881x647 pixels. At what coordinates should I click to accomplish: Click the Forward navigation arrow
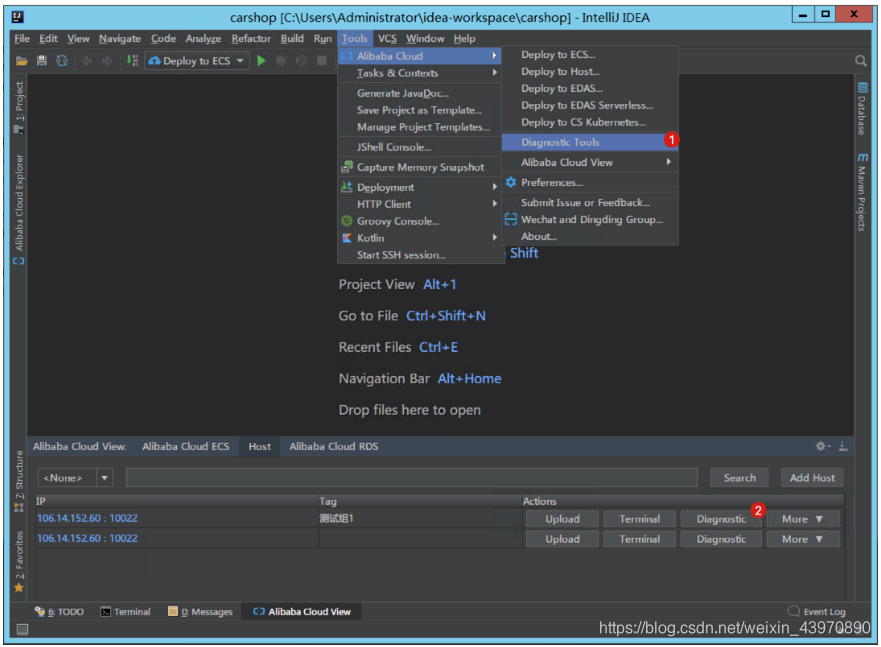pyautogui.click(x=107, y=61)
